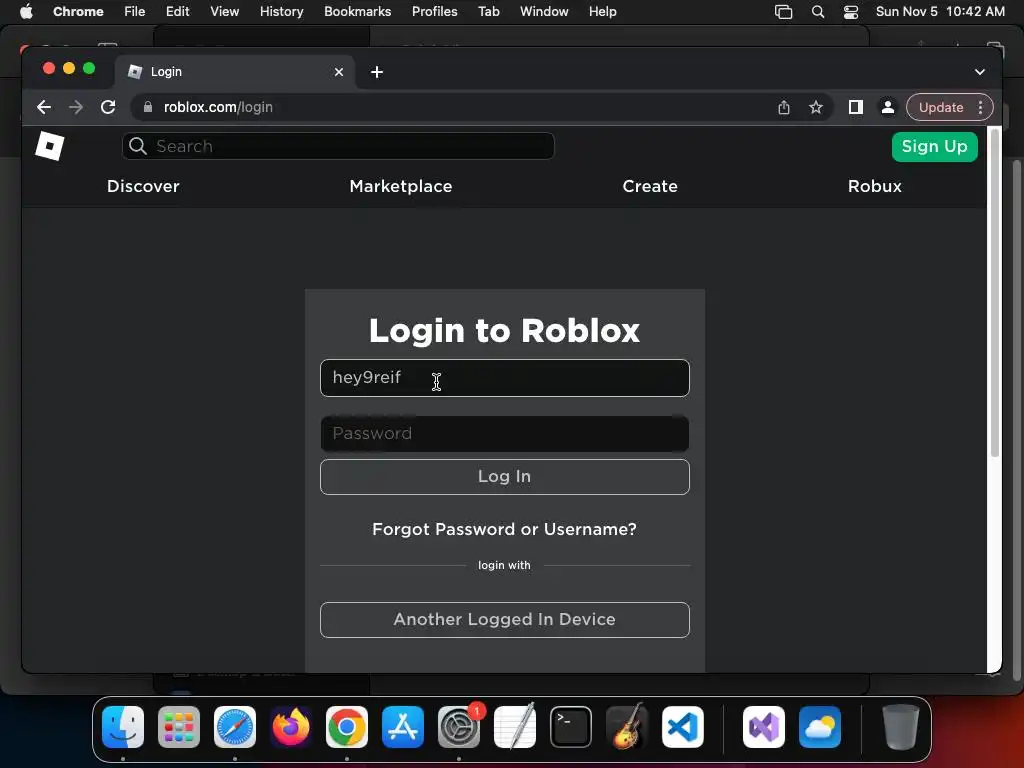Open Launchpad from the Dock
The width and height of the screenshot is (1024, 768).
click(x=179, y=727)
